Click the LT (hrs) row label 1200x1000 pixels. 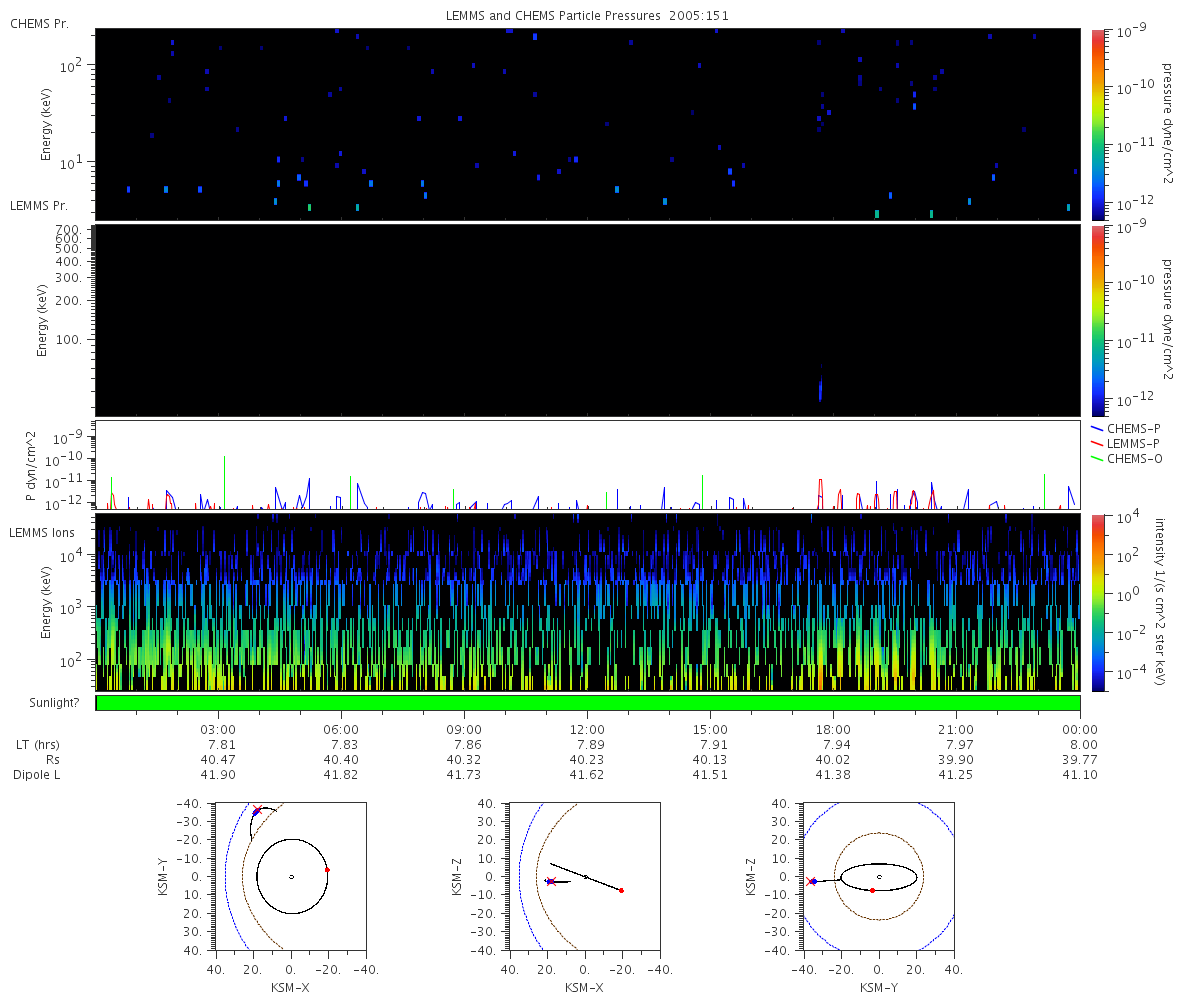coord(35,745)
